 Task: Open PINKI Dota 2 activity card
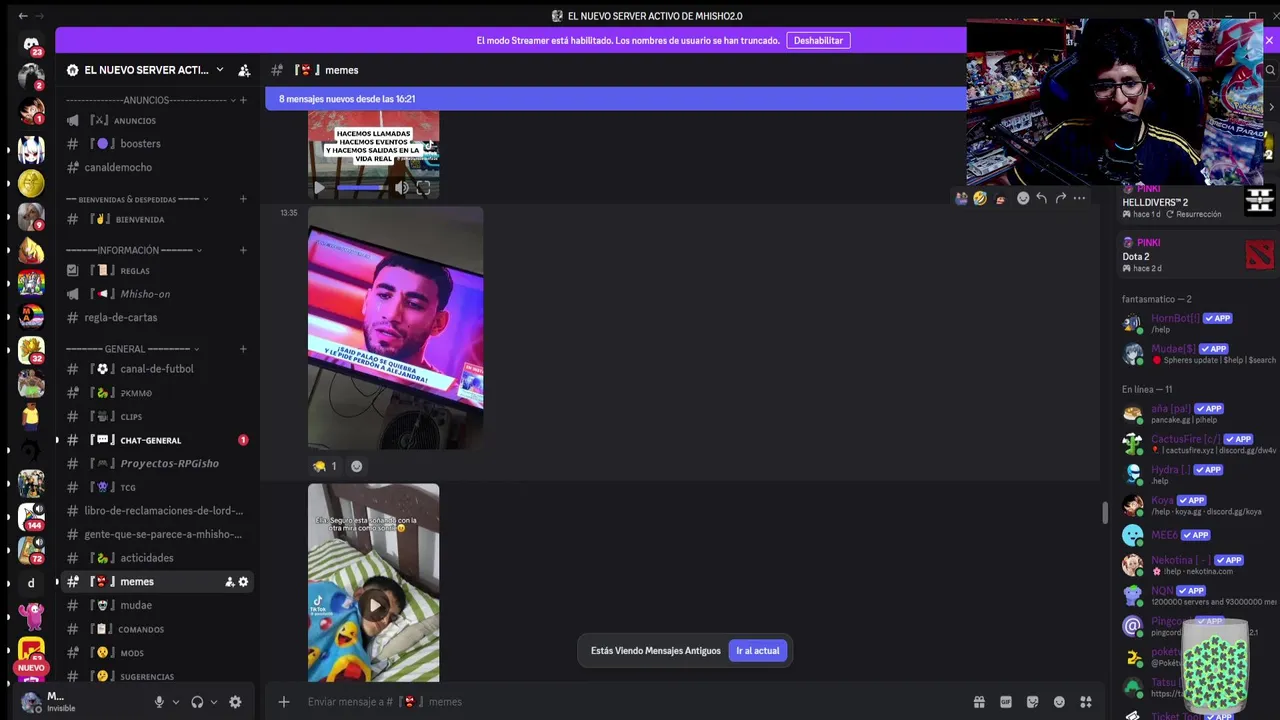(1198, 255)
